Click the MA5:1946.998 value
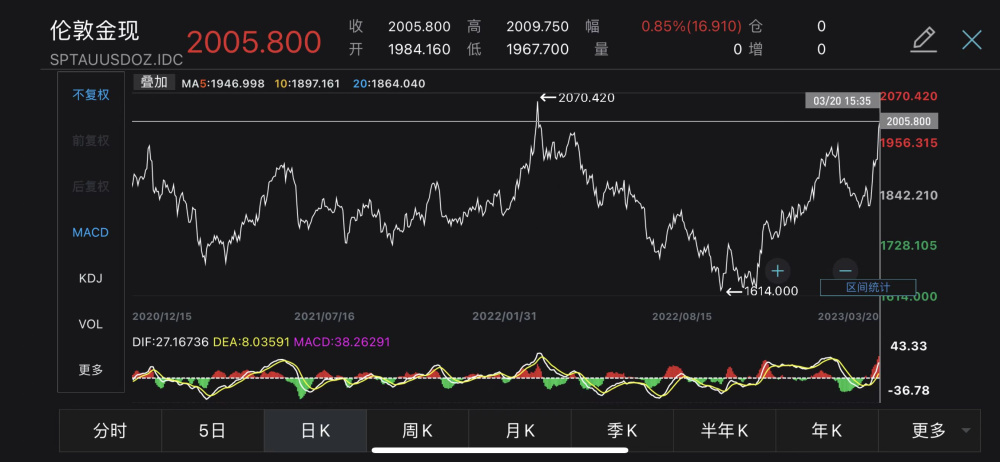The image size is (1000, 462). coord(223,84)
